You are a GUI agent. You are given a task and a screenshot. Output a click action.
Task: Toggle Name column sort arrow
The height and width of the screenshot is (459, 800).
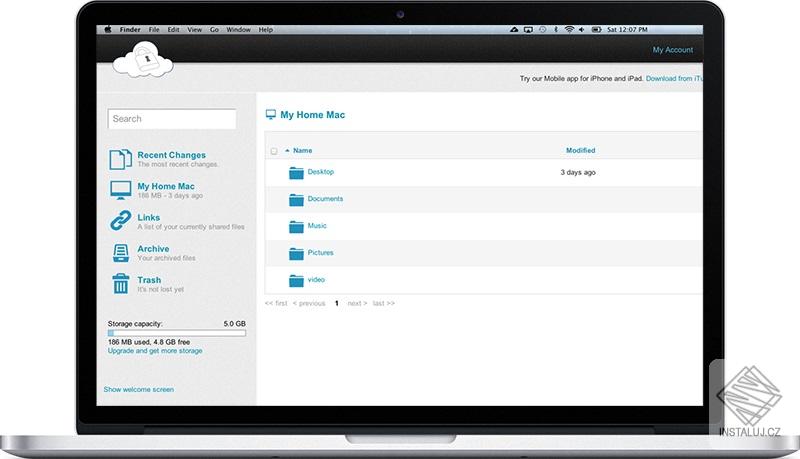tap(287, 150)
